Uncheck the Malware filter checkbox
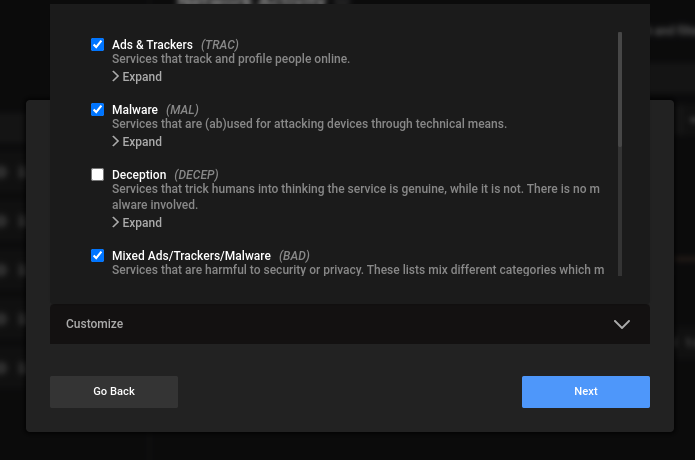Viewport: 695px width, 460px height. tap(98, 110)
